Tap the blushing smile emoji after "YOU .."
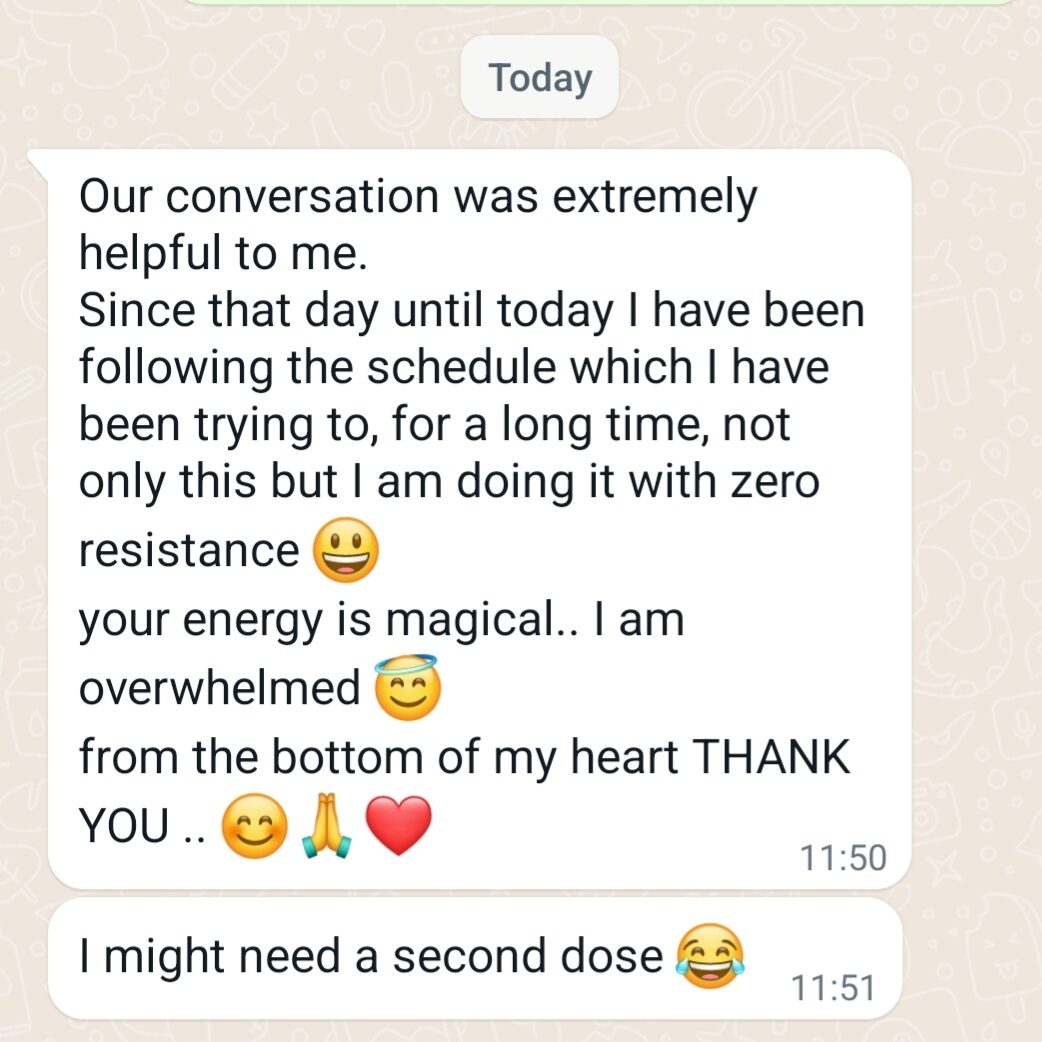This screenshot has height=1042, width=1042. [x=255, y=825]
